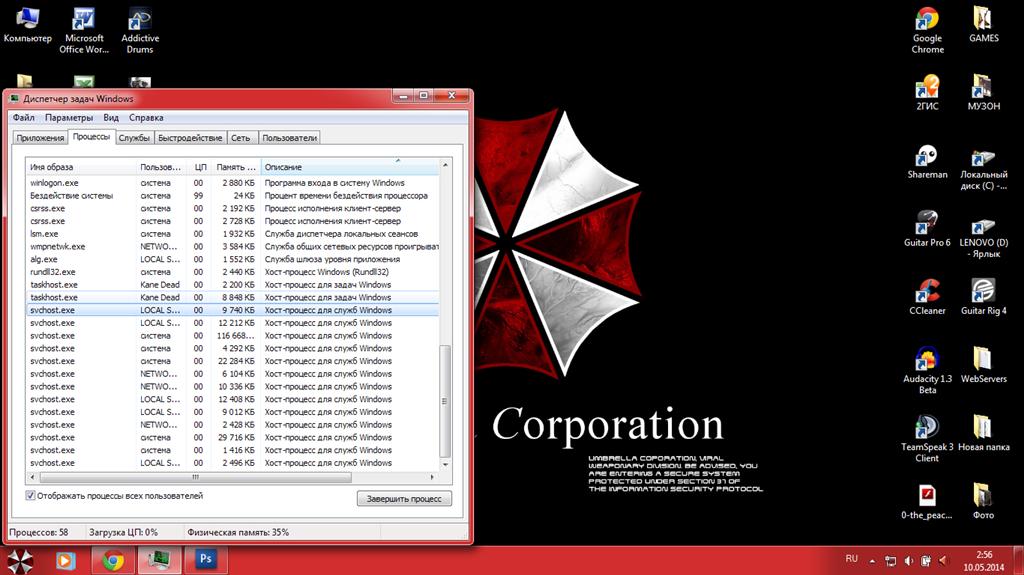Select the Бездействие системы process row

[233, 195]
